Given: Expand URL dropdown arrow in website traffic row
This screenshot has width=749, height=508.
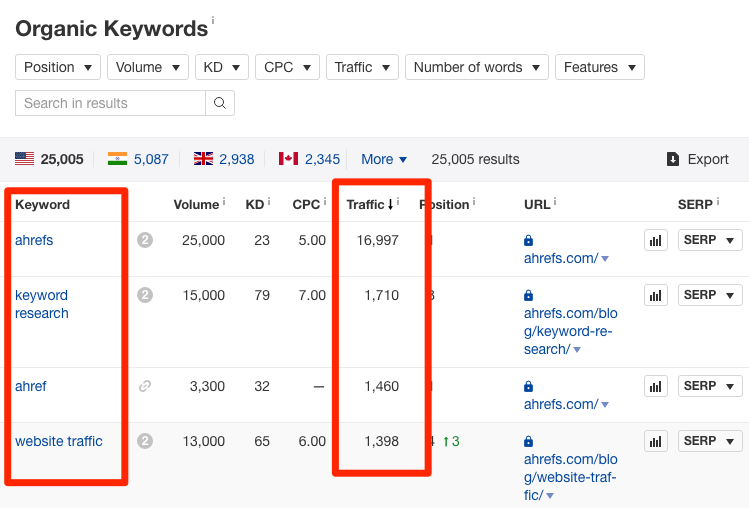Looking at the screenshot, I should pyautogui.click(x=550, y=496).
